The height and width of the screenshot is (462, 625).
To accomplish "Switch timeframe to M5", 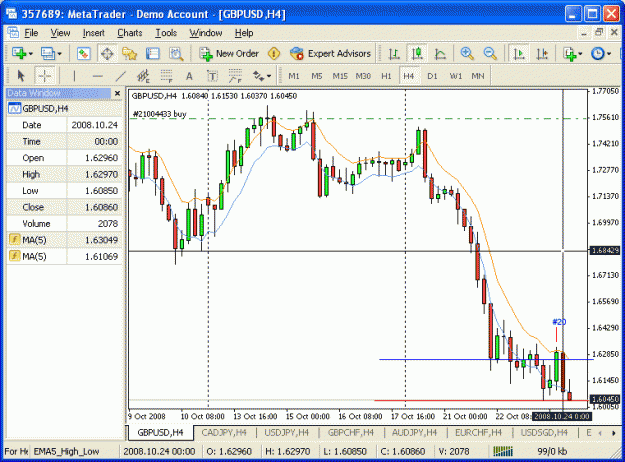I will pyautogui.click(x=317, y=76).
